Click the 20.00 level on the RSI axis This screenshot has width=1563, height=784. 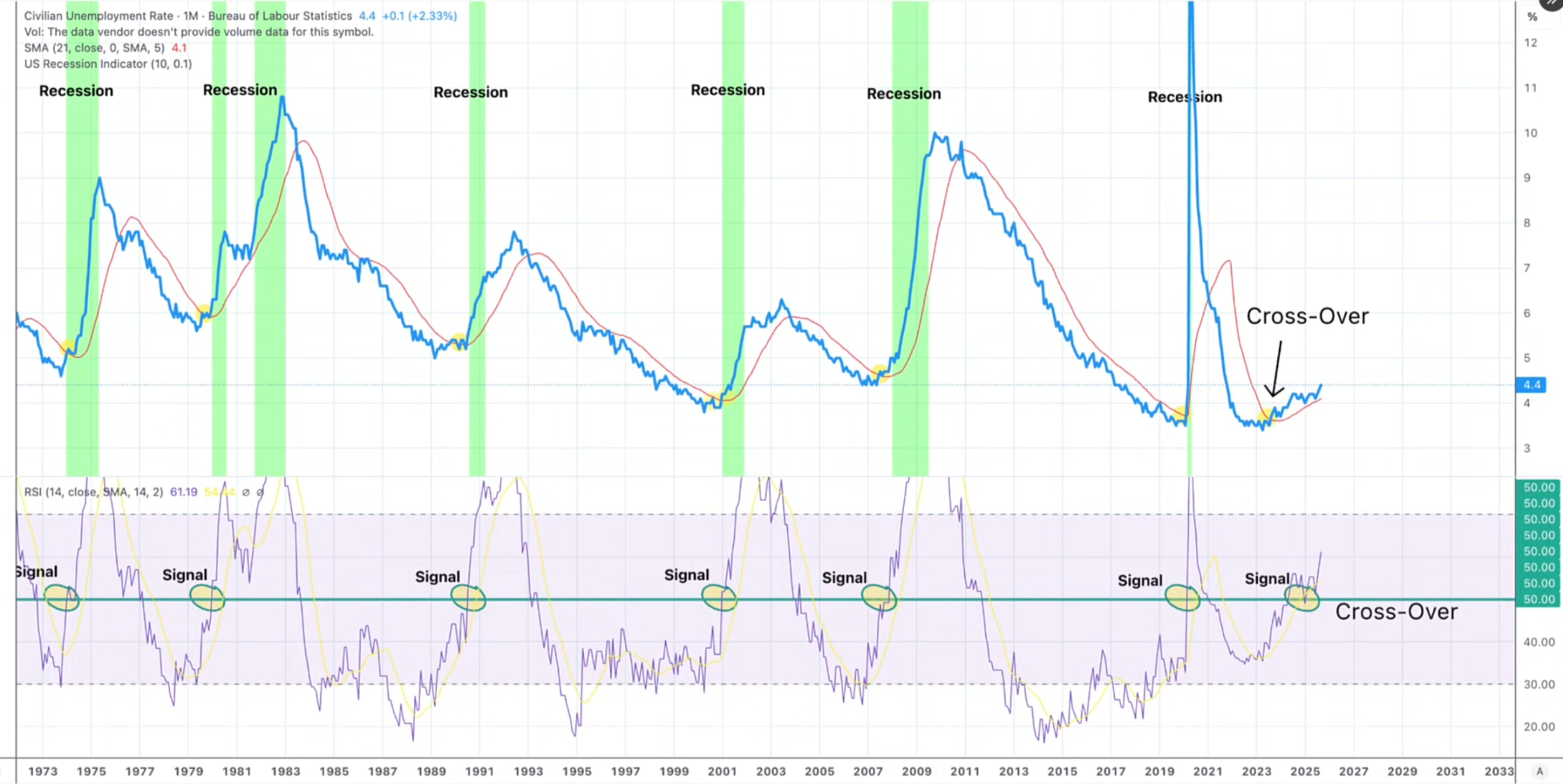tap(1538, 727)
